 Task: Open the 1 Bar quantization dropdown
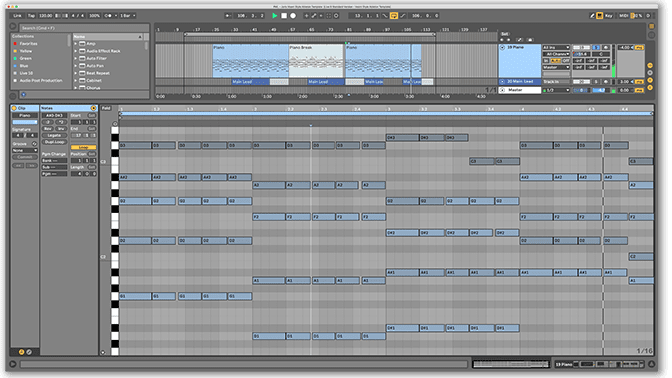coord(127,15)
